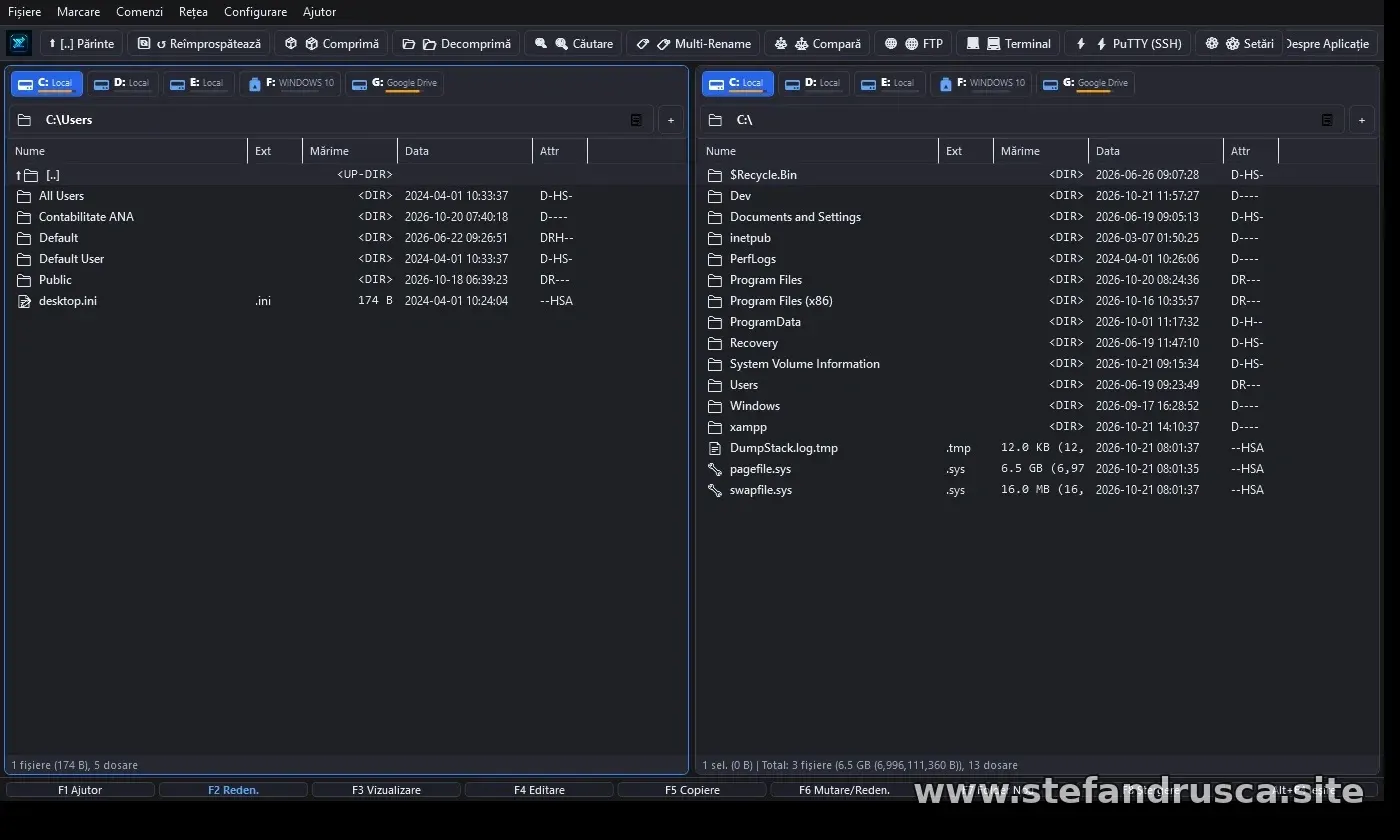
Task: Select the Program Files (x86) folder
Action: [x=1037, y=301]
